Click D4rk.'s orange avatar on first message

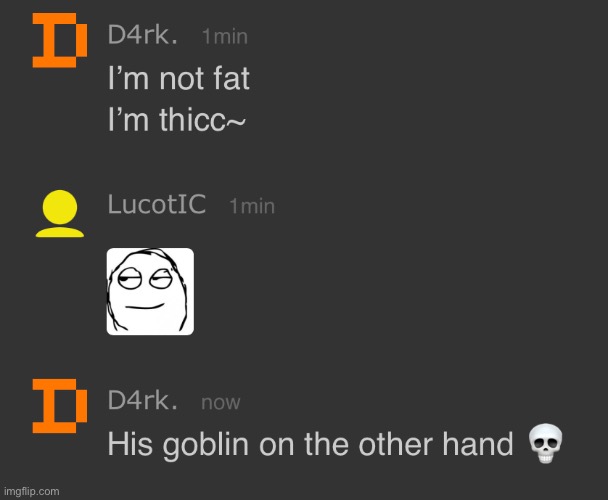(x=60, y=40)
